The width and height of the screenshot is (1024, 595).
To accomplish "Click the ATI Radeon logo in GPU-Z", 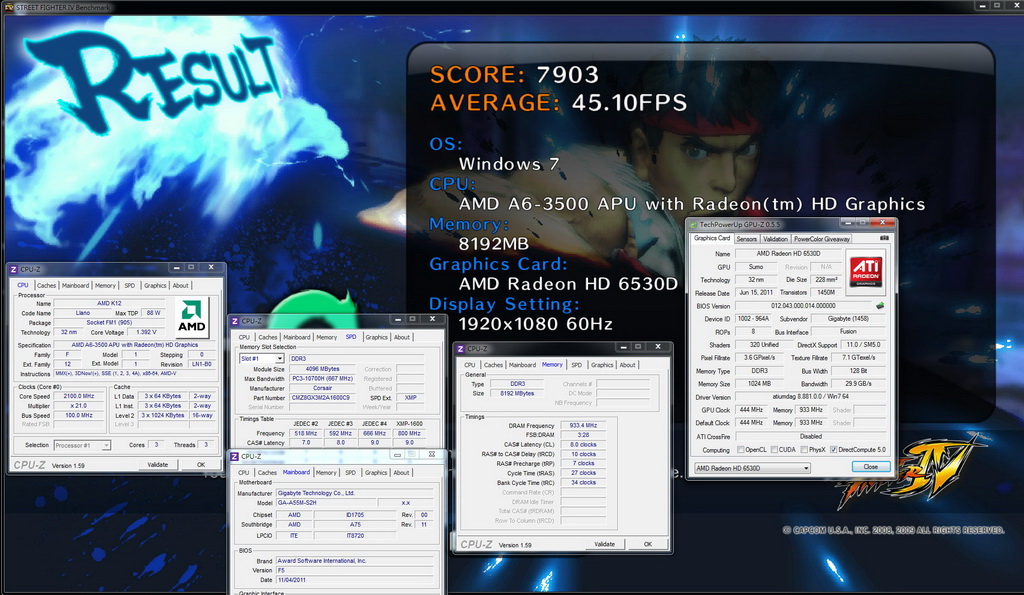I will [x=866, y=272].
